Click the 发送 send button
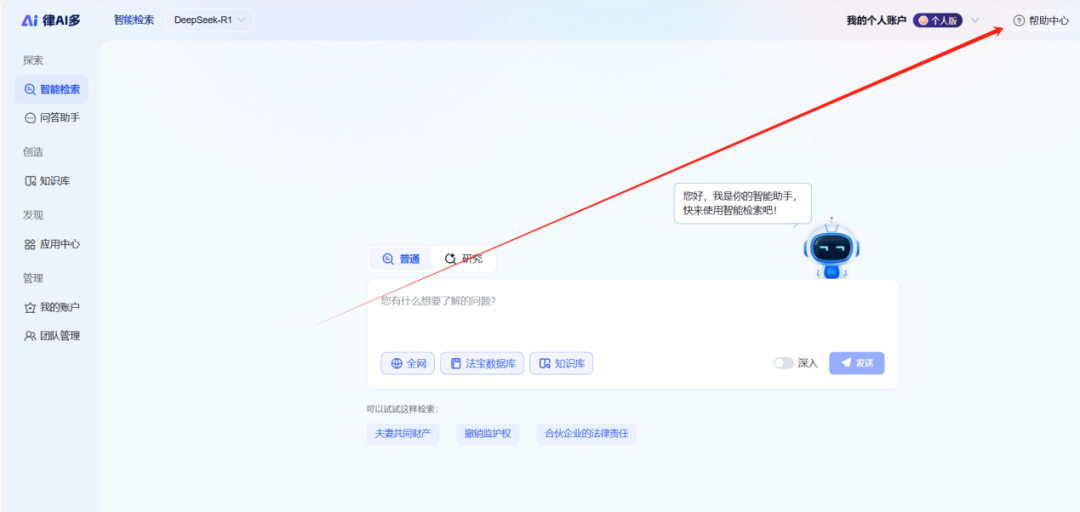Viewport: 1080px width, 512px height. [x=857, y=363]
